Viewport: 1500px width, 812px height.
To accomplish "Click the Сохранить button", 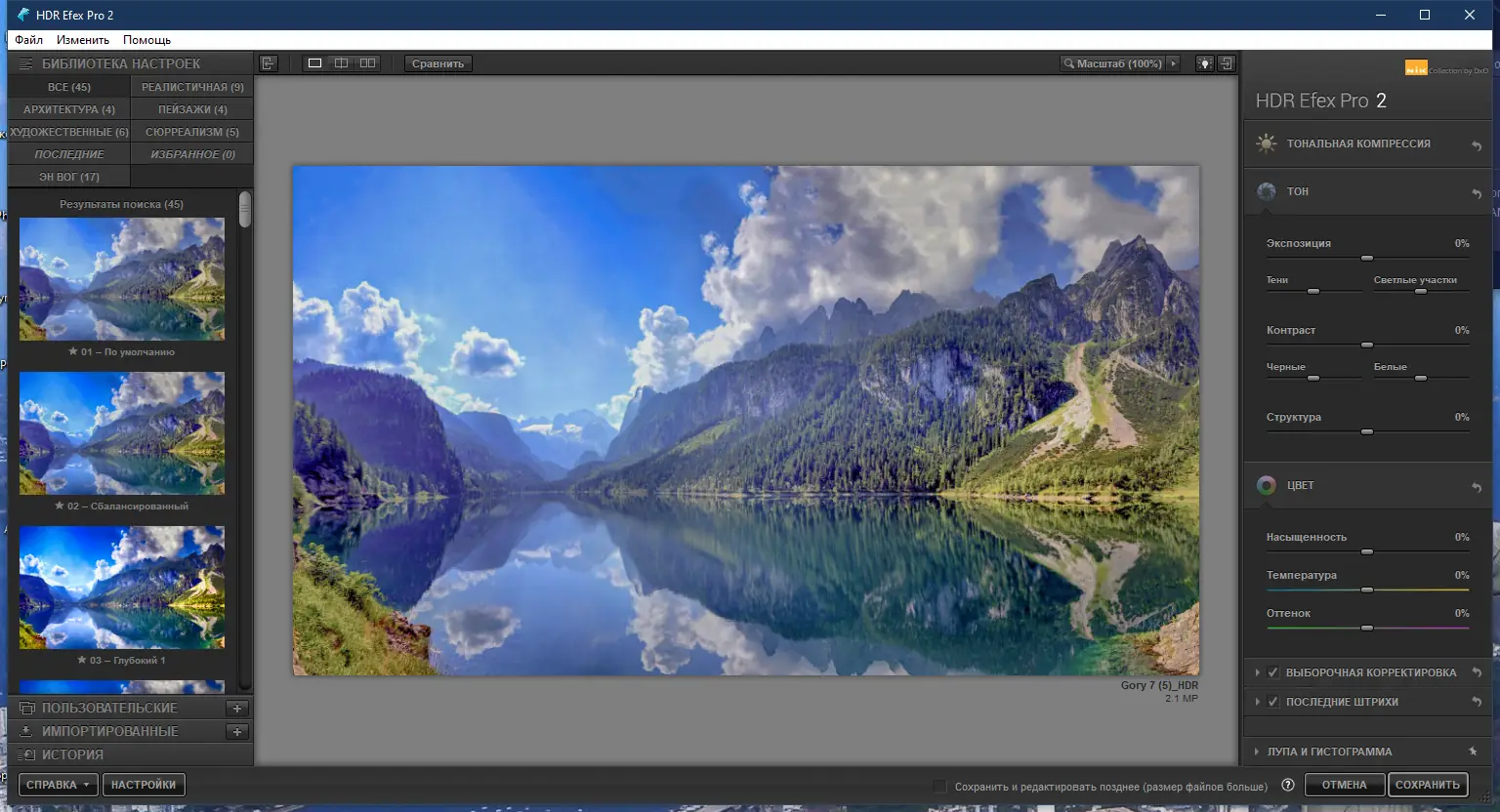I will pos(1428,784).
